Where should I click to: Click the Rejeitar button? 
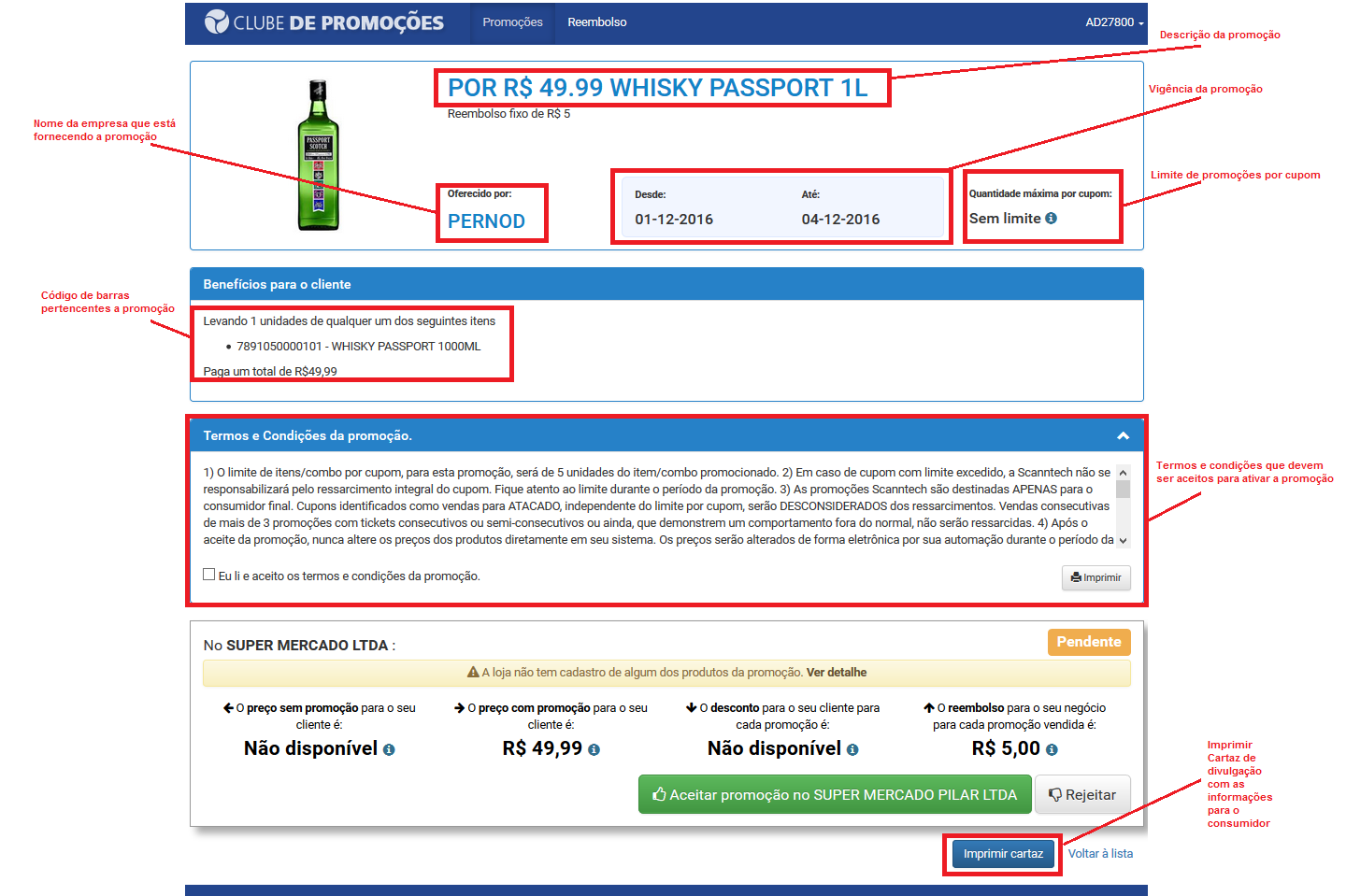tap(1082, 794)
